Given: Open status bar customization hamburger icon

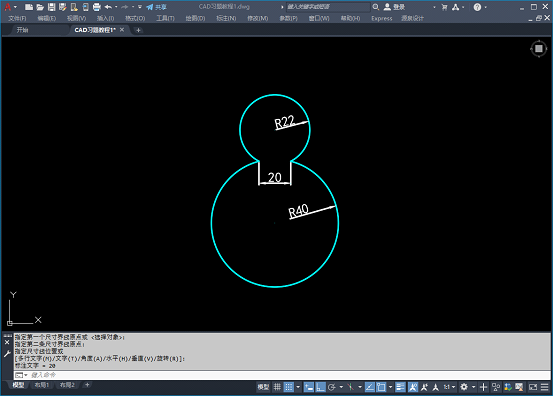Looking at the screenshot, I should [545, 387].
